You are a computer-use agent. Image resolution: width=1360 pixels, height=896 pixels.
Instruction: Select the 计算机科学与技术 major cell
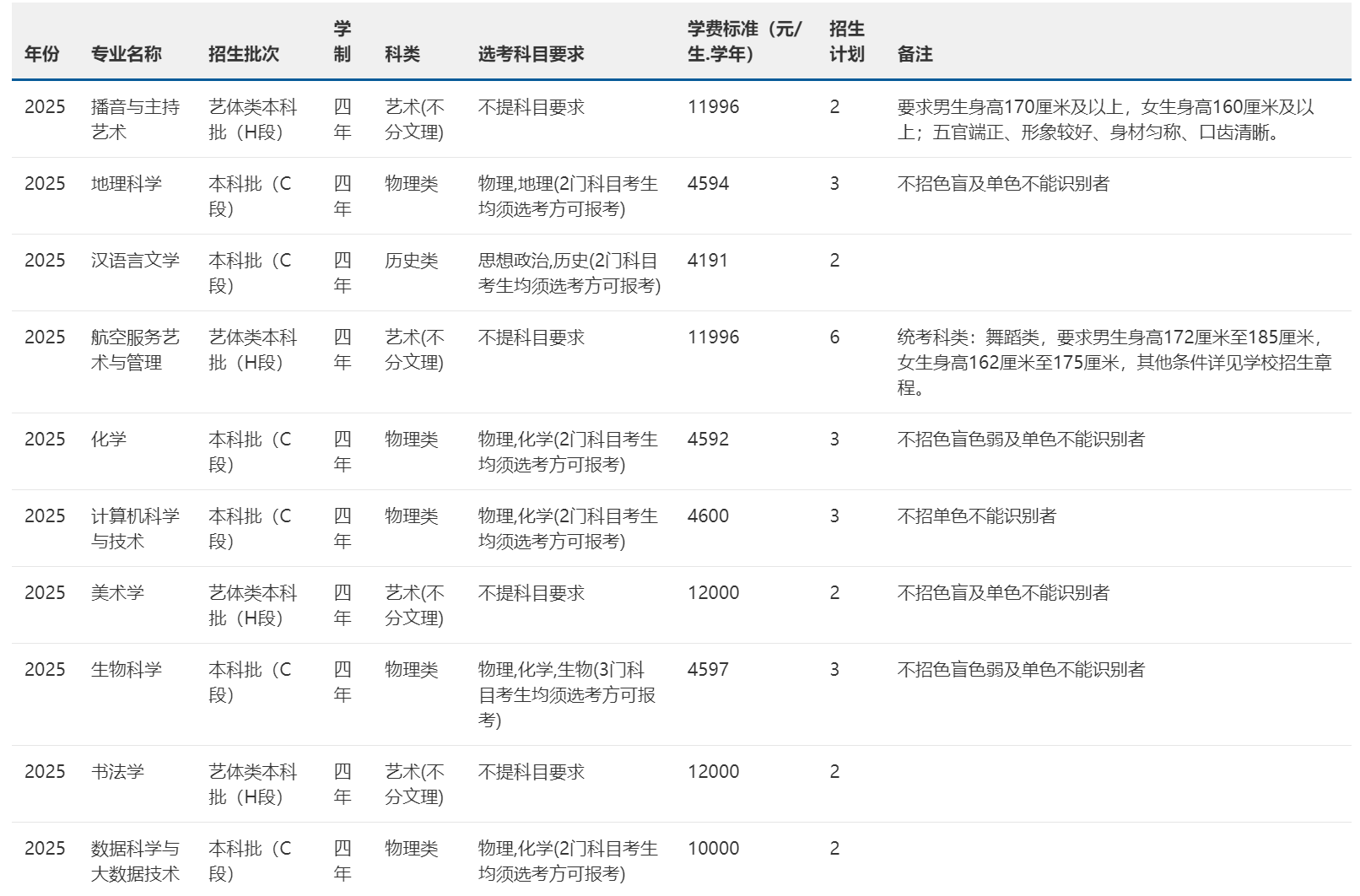tap(136, 529)
